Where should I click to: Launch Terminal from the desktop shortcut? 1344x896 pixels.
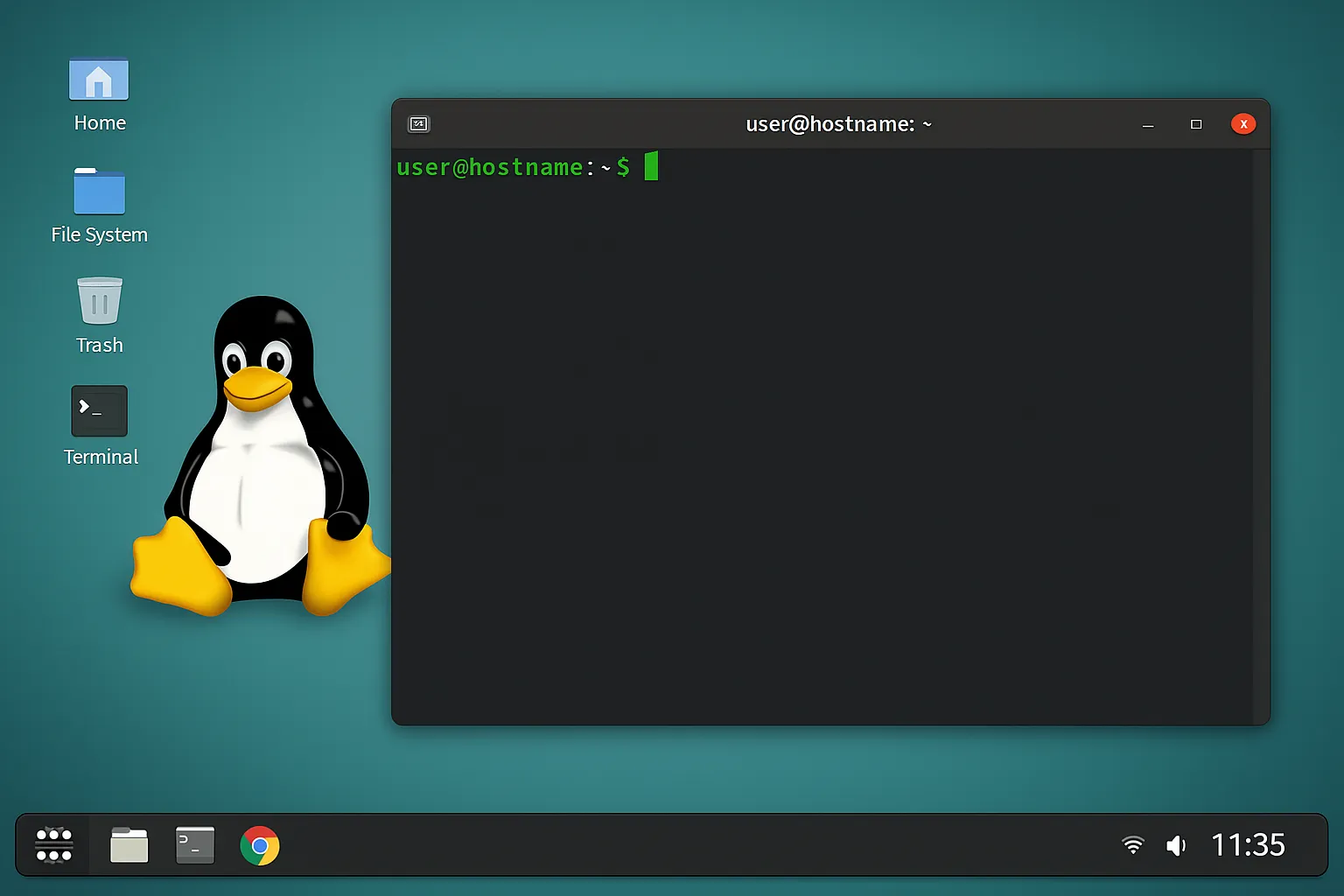[x=98, y=411]
